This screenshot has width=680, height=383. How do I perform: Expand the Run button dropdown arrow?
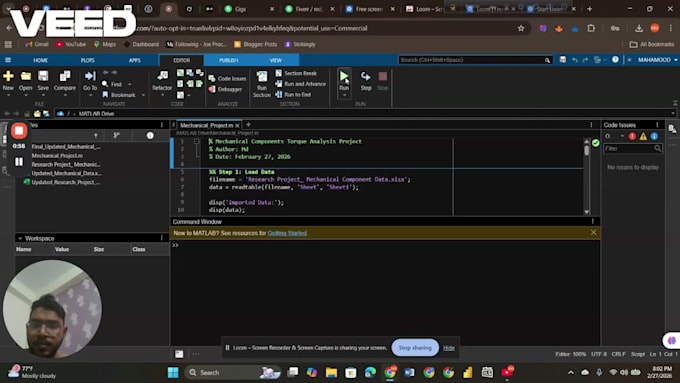pyautogui.click(x=344, y=95)
